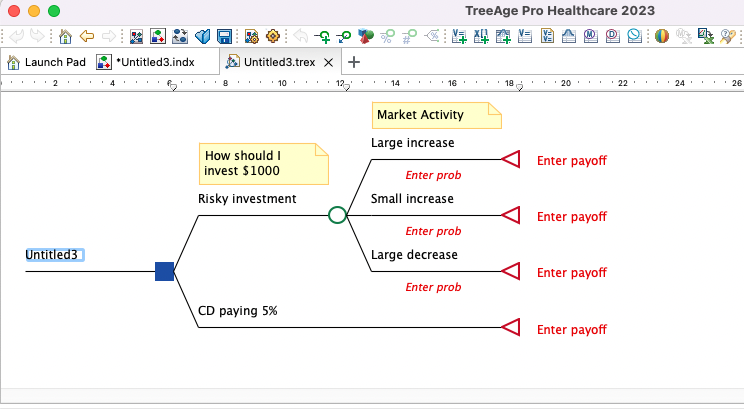This screenshot has width=744, height=409.
Task: Click the orange gear settings icon
Action: pos(274,37)
